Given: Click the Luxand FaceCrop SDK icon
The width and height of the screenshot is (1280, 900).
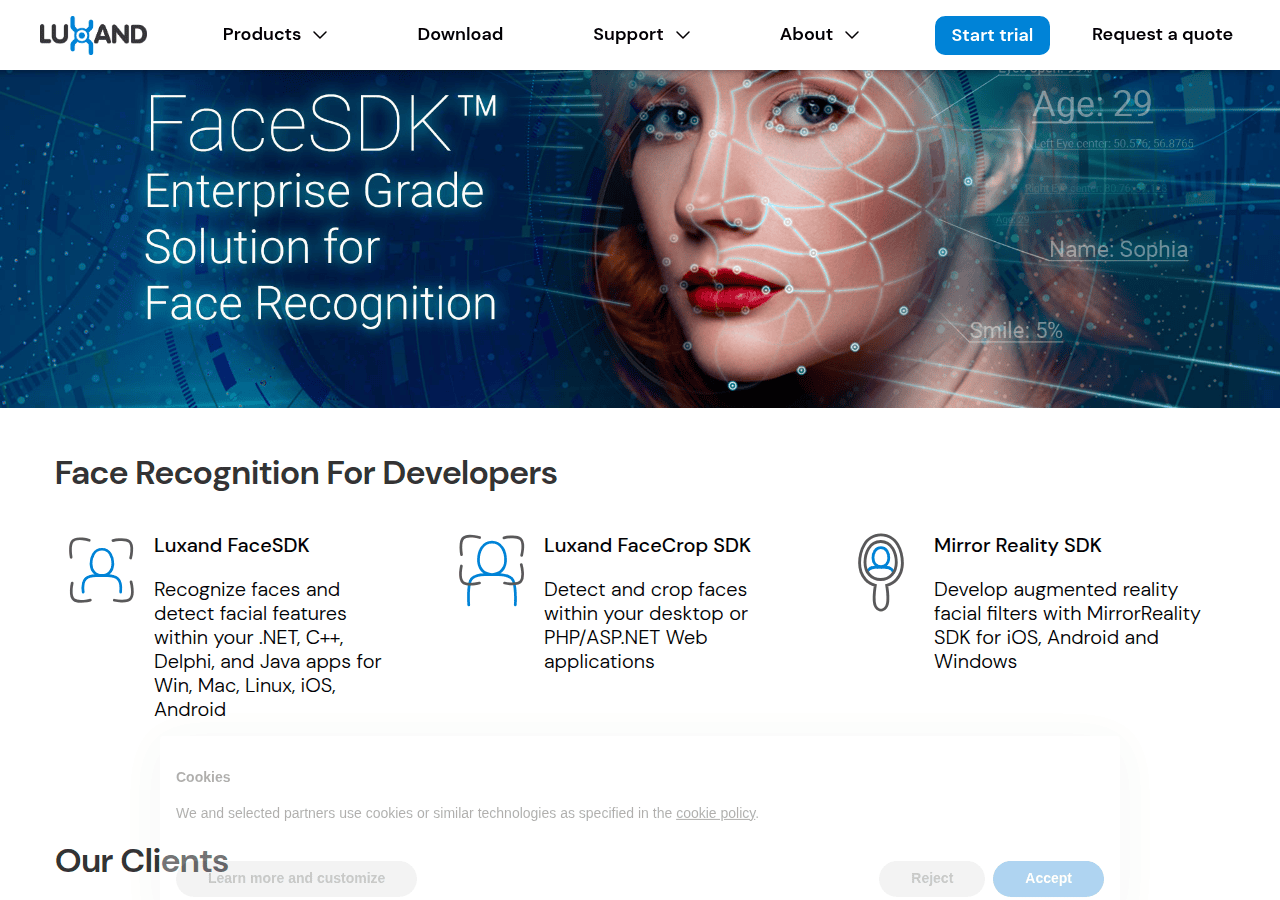Looking at the screenshot, I should point(491,570).
